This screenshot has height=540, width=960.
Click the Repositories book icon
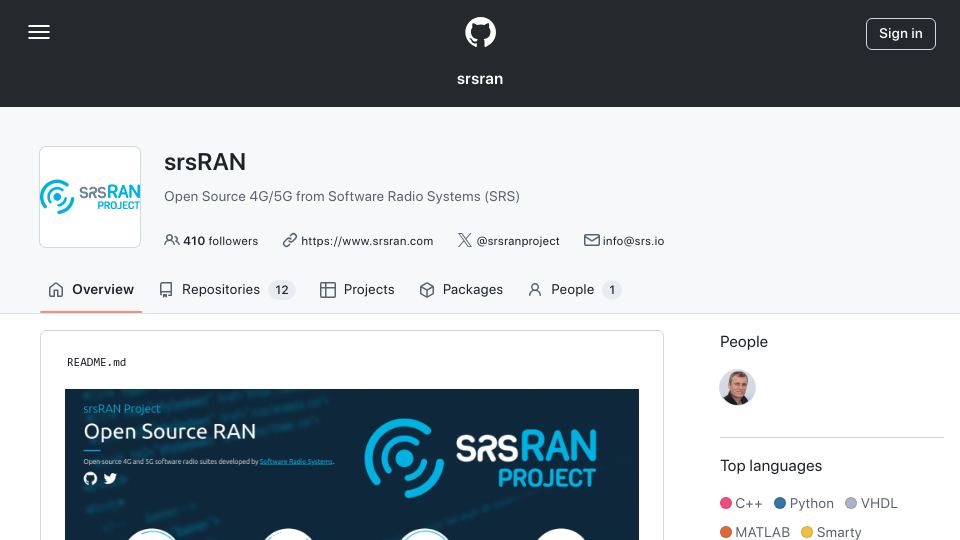pos(166,290)
